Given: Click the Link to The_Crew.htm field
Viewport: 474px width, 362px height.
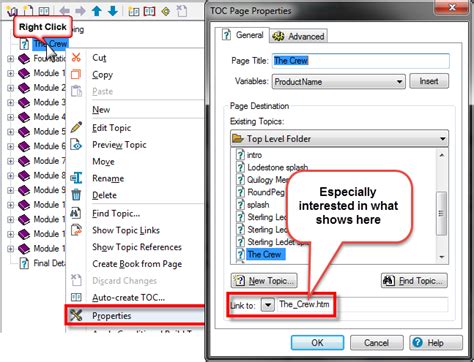Looking at the screenshot, I should [x=363, y=304].
